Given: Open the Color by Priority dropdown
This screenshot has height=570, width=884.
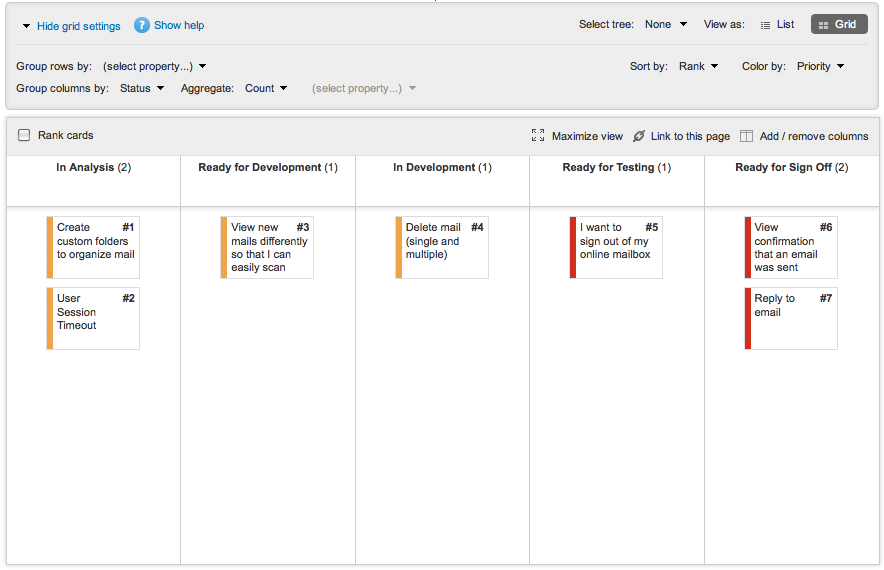Looking at the screenshot, I should tap(820, 67).
